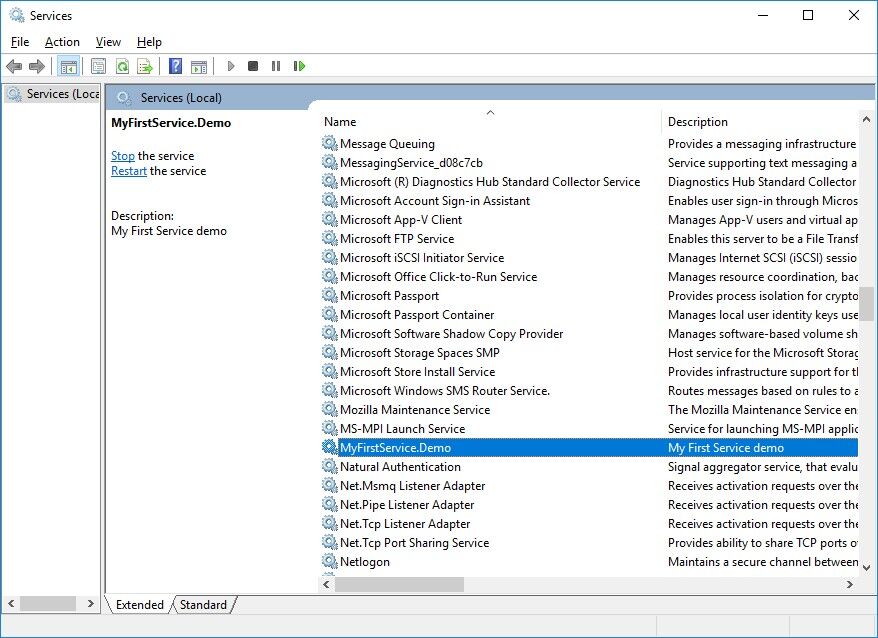Click the Start Service play icon
The height and width of the screenshot is (638, 878).
point(231,66)
